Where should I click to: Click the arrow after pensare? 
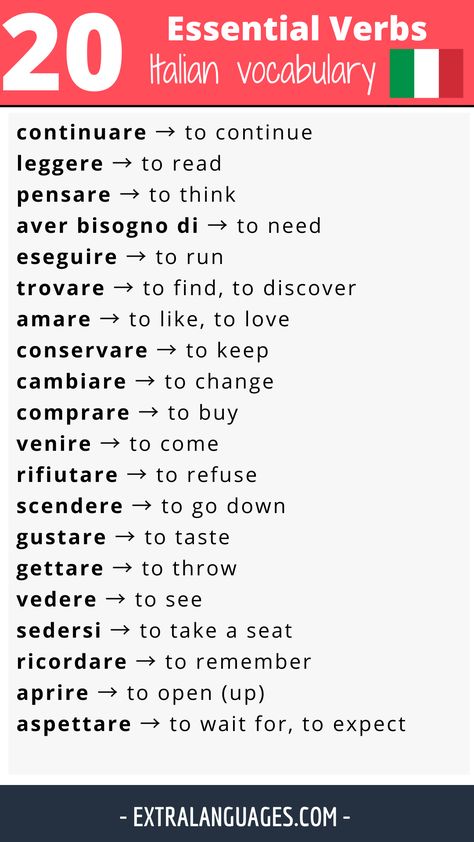pyautogui.click(x=129, y=194)
